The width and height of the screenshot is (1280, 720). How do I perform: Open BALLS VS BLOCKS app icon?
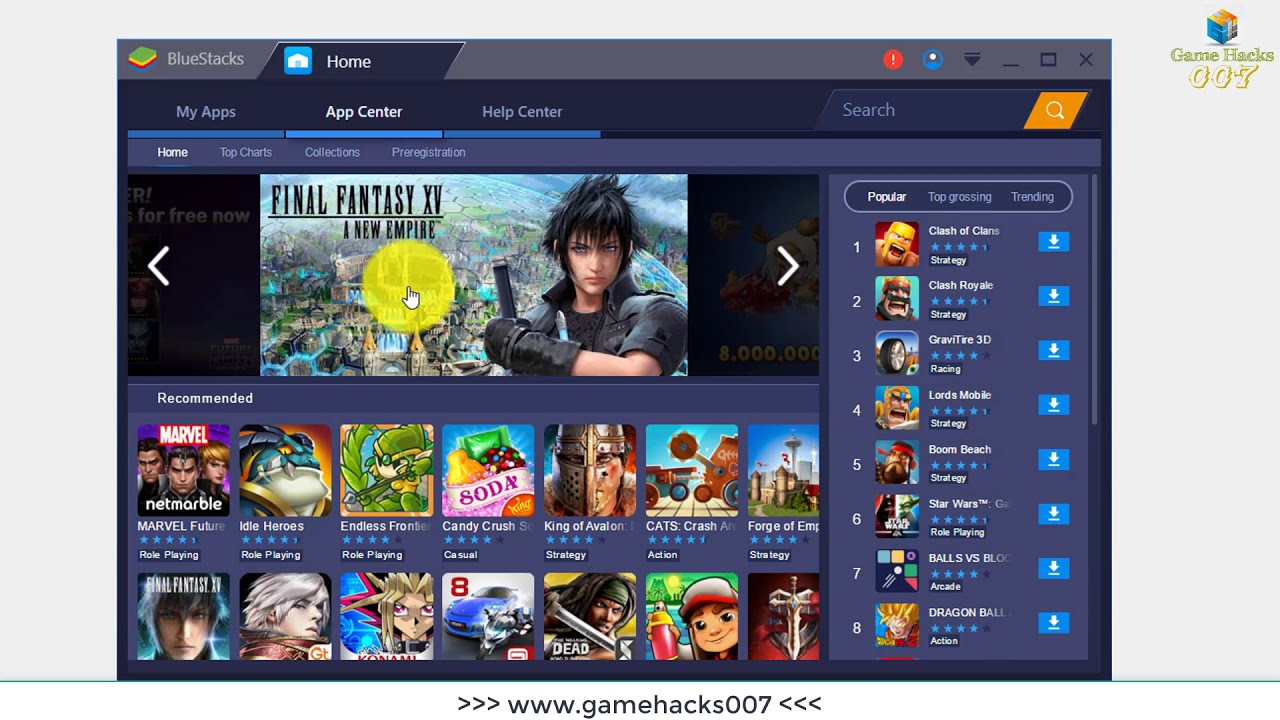(897, 571)
